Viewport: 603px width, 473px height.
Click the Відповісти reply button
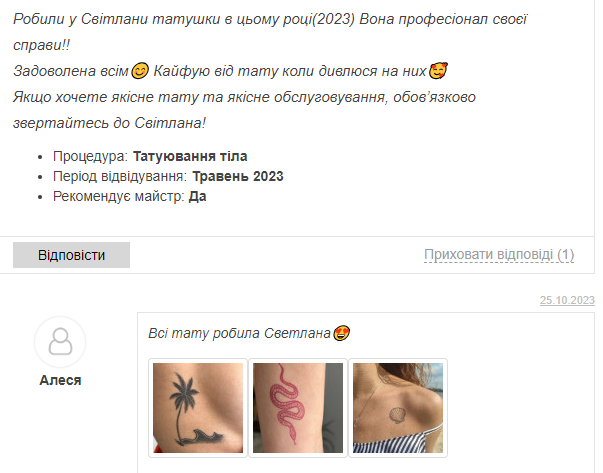click(x=71, y=255)
